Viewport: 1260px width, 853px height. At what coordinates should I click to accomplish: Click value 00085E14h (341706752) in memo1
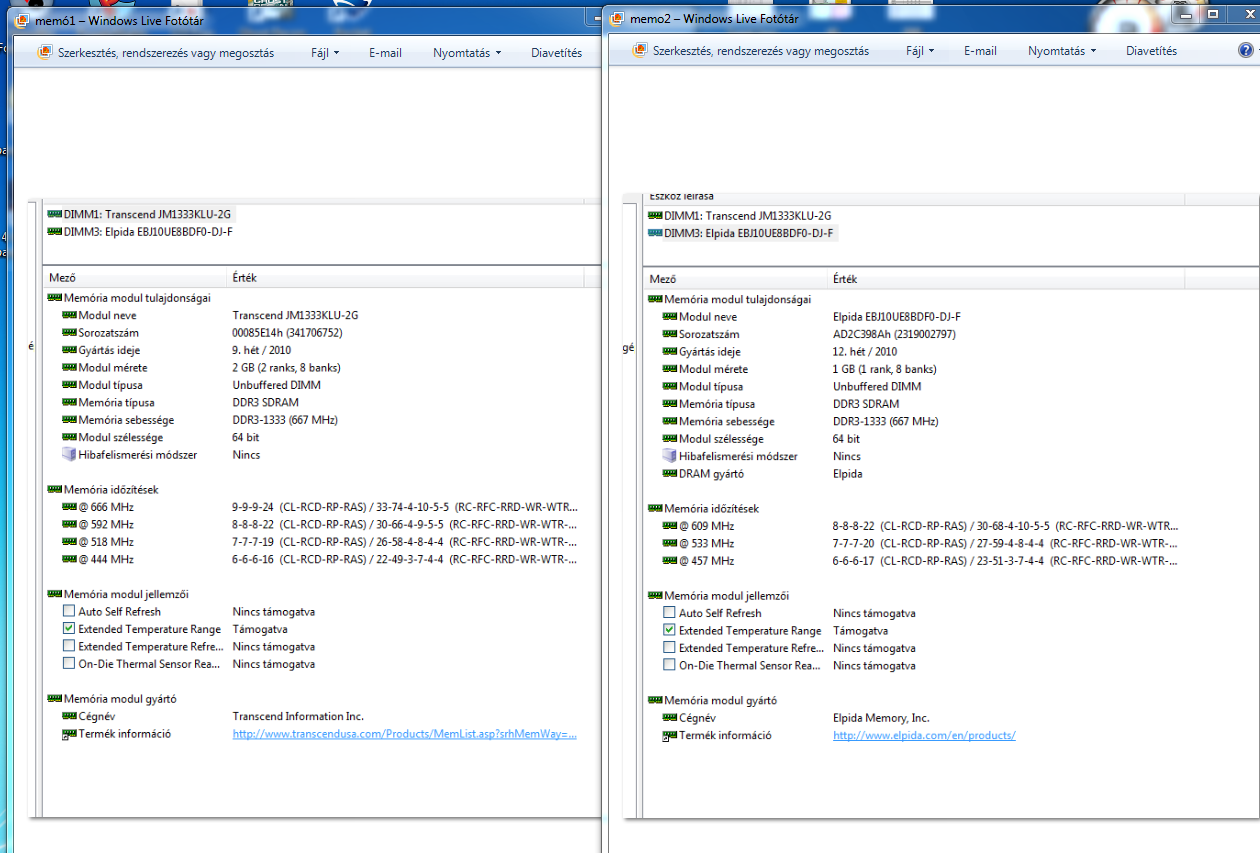pos(287,333)
